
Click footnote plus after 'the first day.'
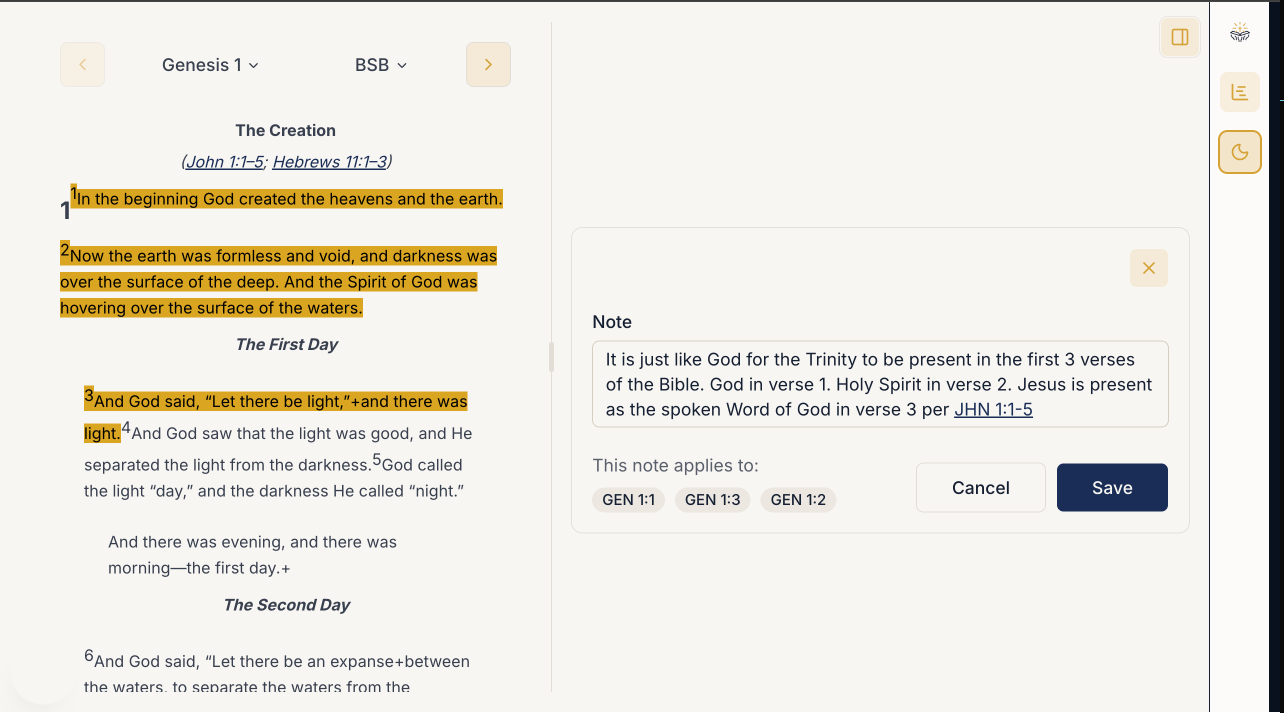tap(286, 568)
